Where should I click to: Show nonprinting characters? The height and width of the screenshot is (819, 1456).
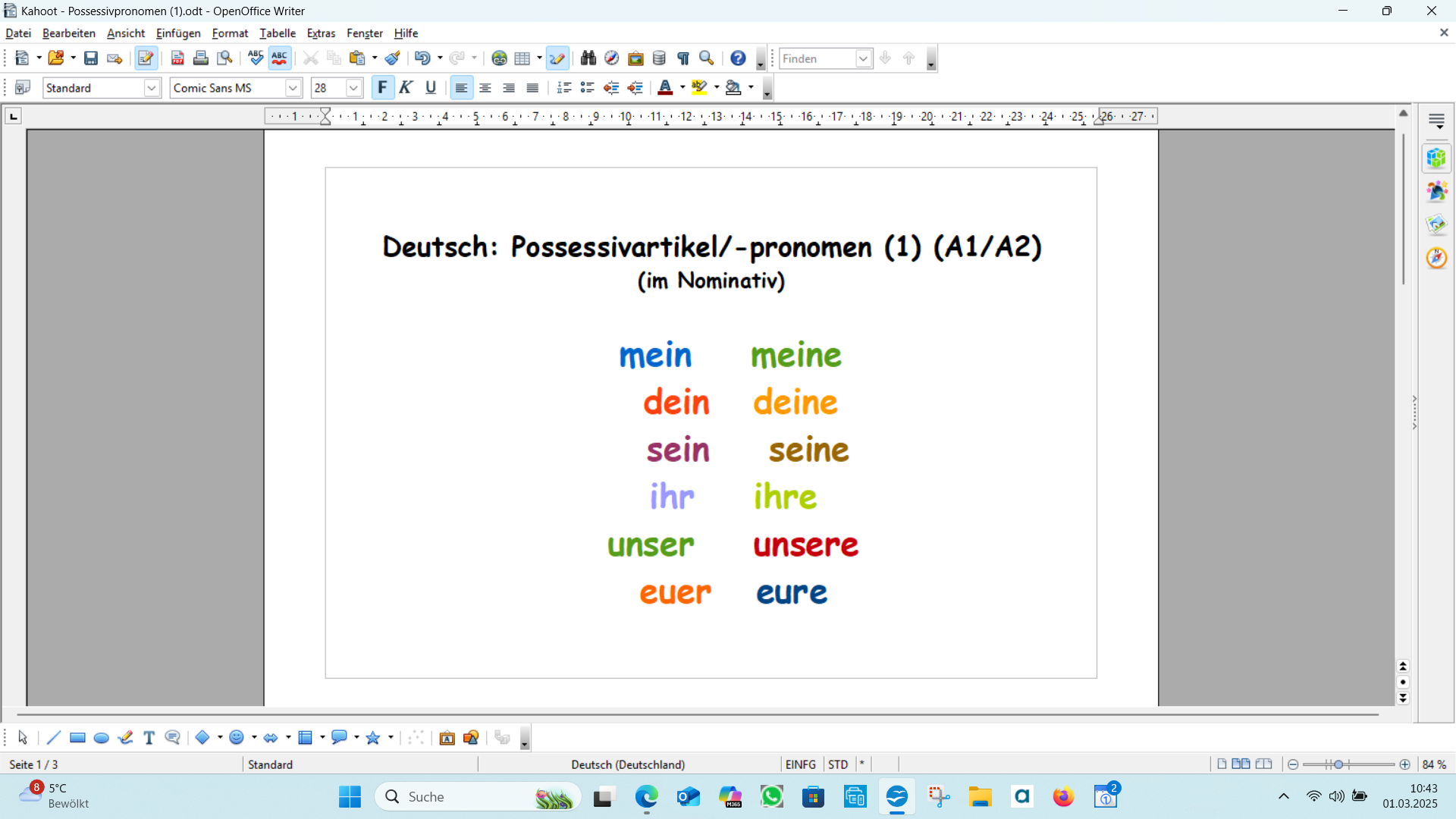(x=682, y=58)
